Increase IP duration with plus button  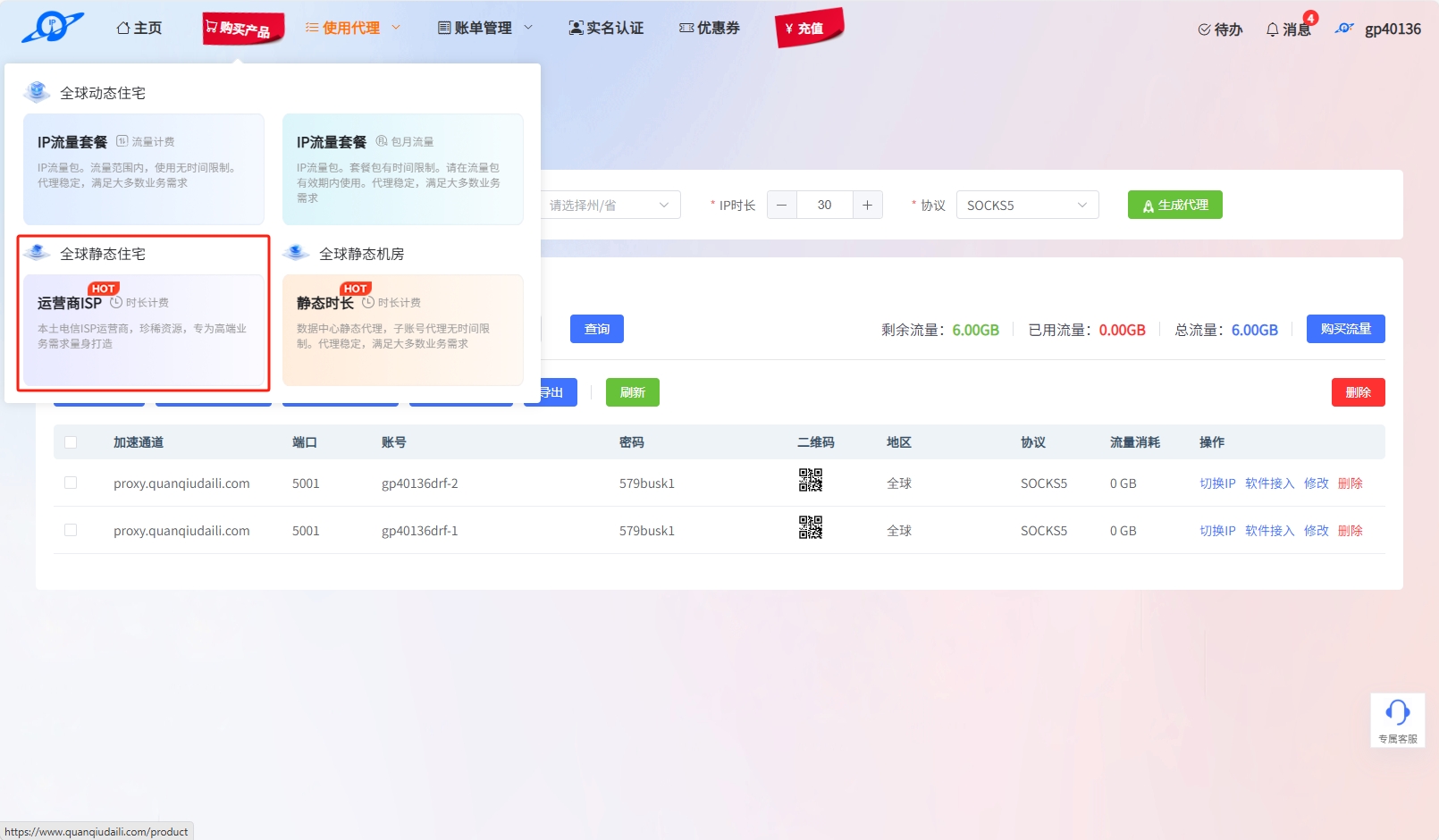[867, 205]
